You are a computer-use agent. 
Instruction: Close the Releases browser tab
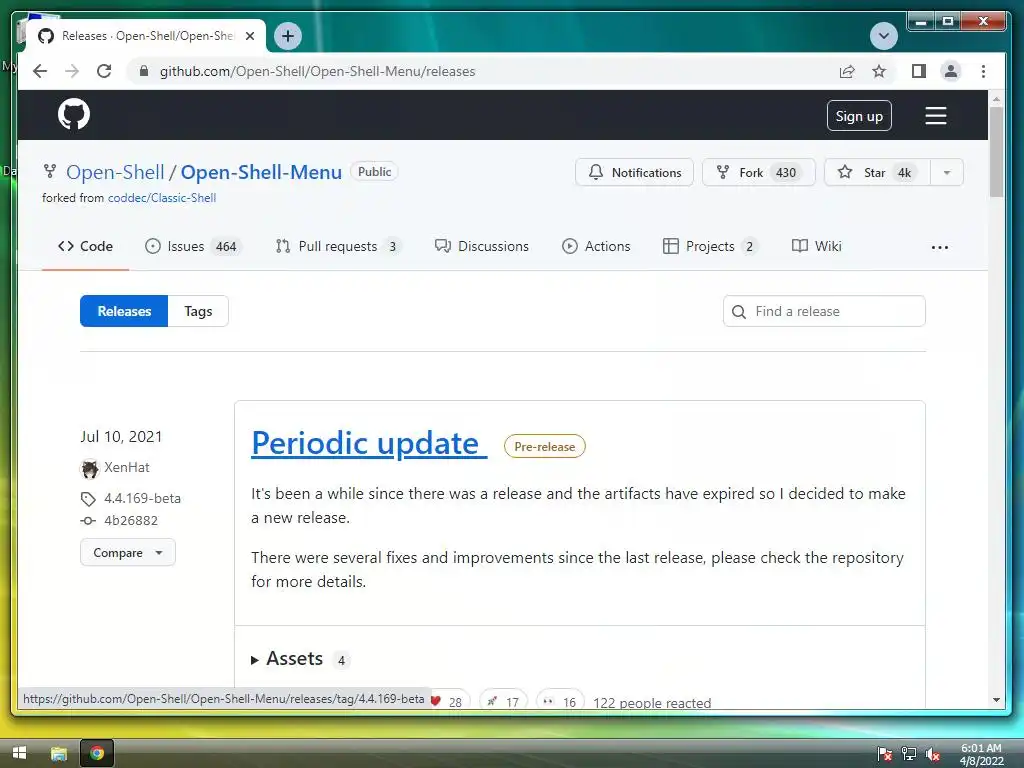249,36
